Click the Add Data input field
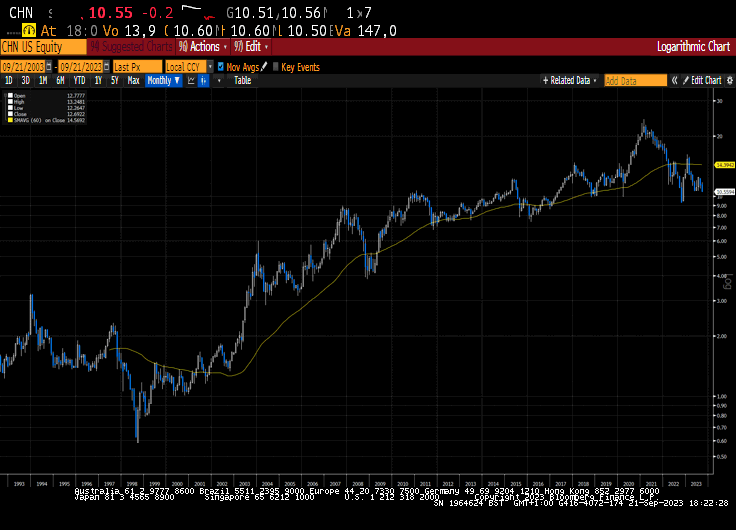 636,81
